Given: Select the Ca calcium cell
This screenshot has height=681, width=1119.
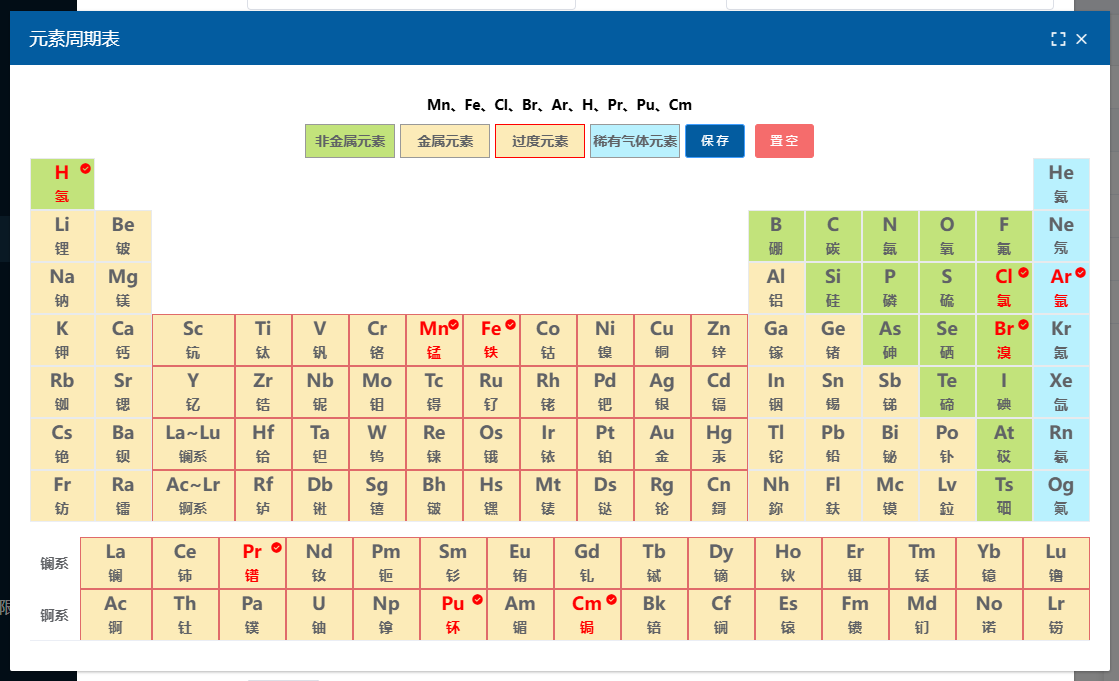Looking at the screenshot, I should point(123,340).
